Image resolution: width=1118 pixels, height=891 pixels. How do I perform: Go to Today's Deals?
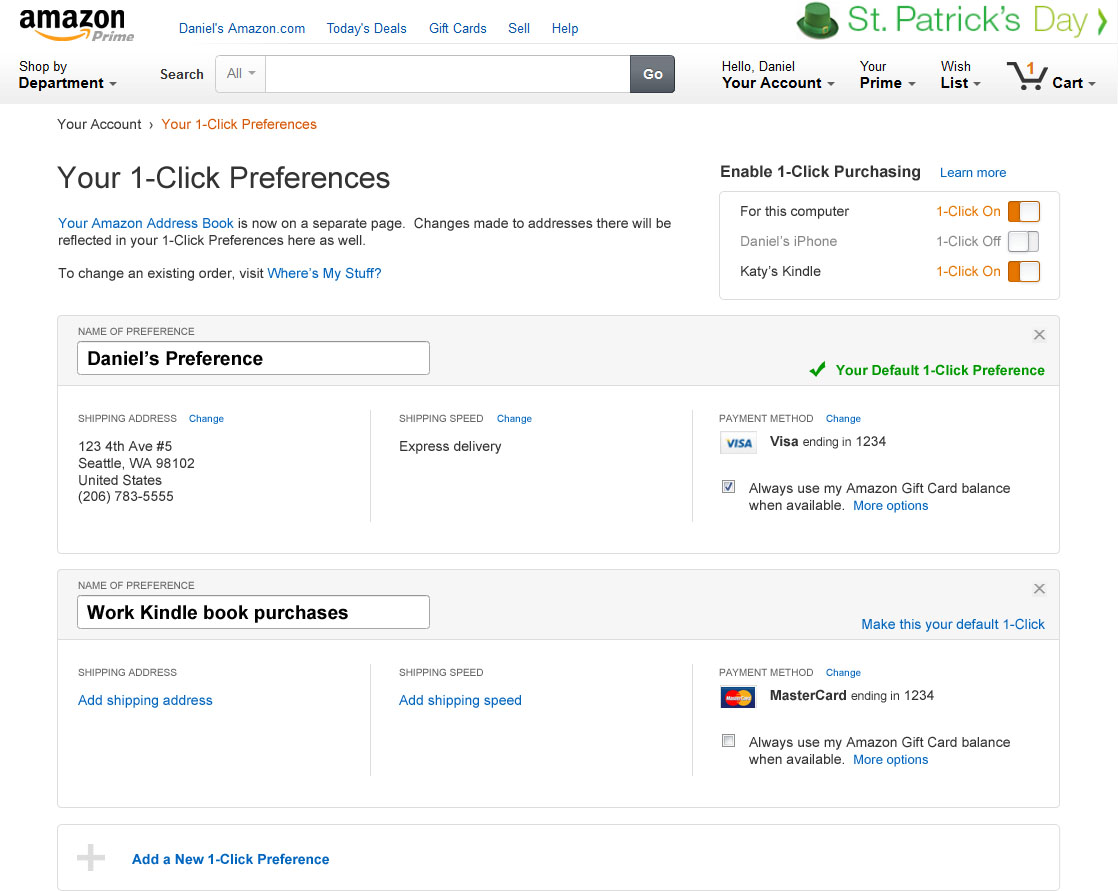point(366,29)
